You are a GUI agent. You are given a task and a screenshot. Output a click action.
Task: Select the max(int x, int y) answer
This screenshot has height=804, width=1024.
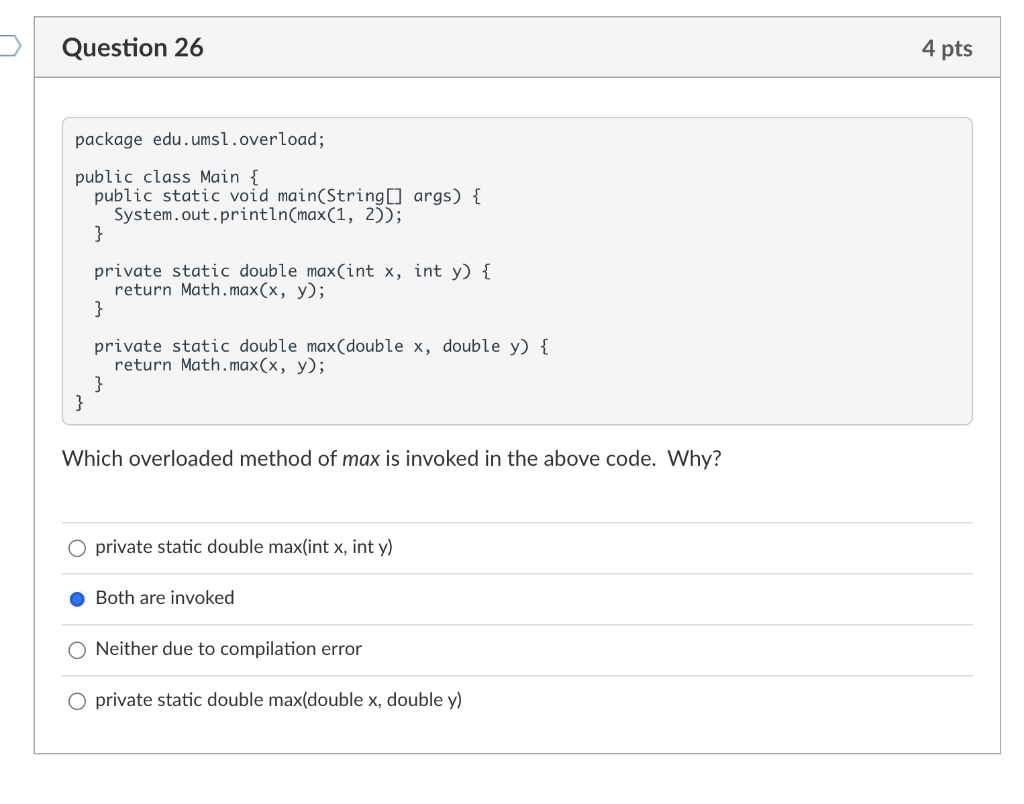tap(77, 548)
